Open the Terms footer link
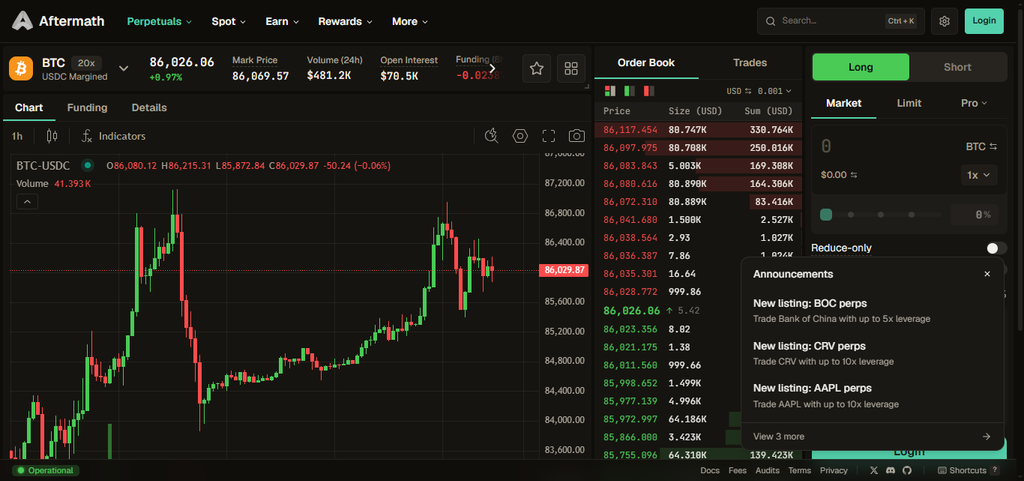 (x=799, y=471)
